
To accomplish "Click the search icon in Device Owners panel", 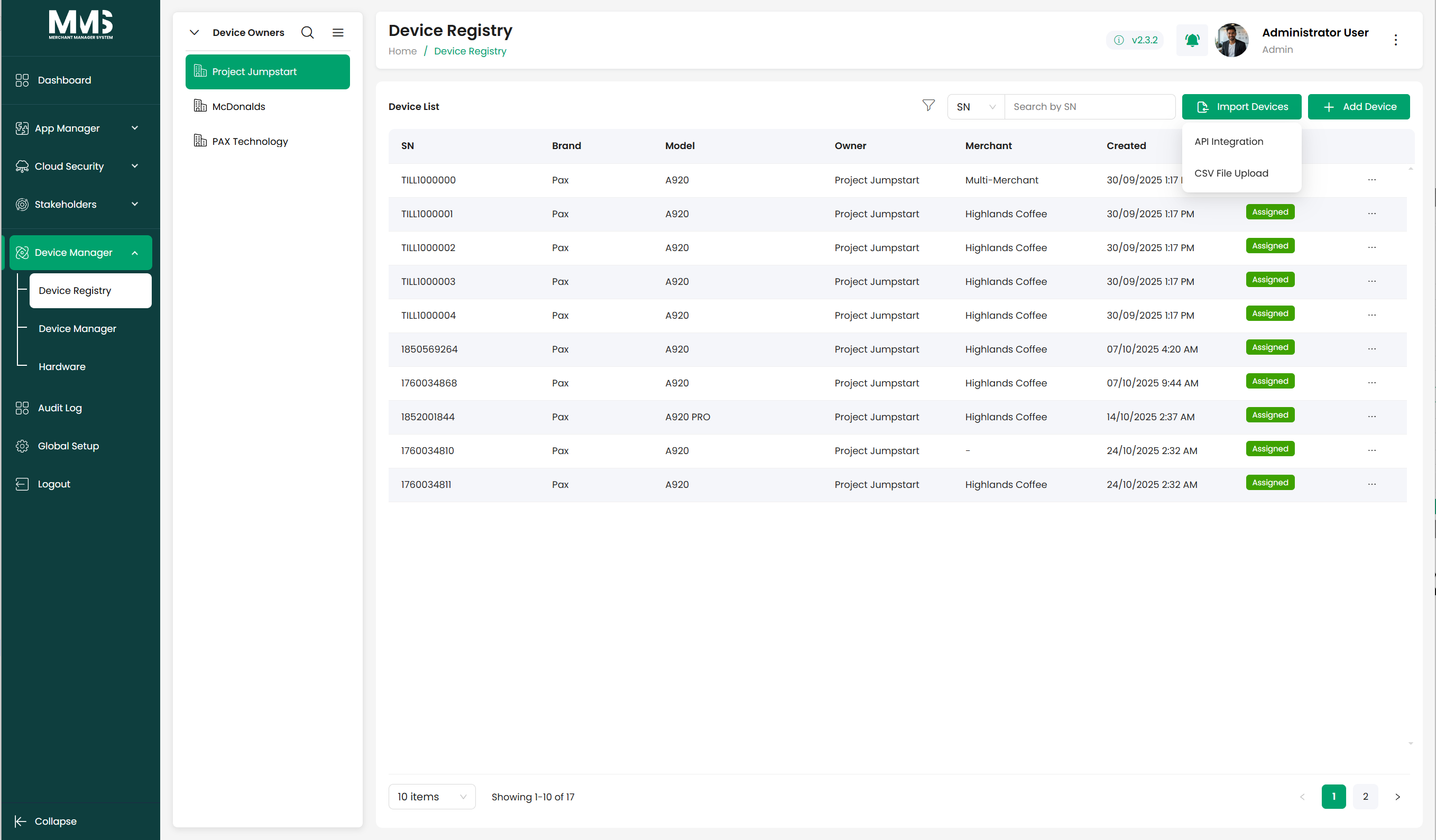I will (x=307, y=32).
